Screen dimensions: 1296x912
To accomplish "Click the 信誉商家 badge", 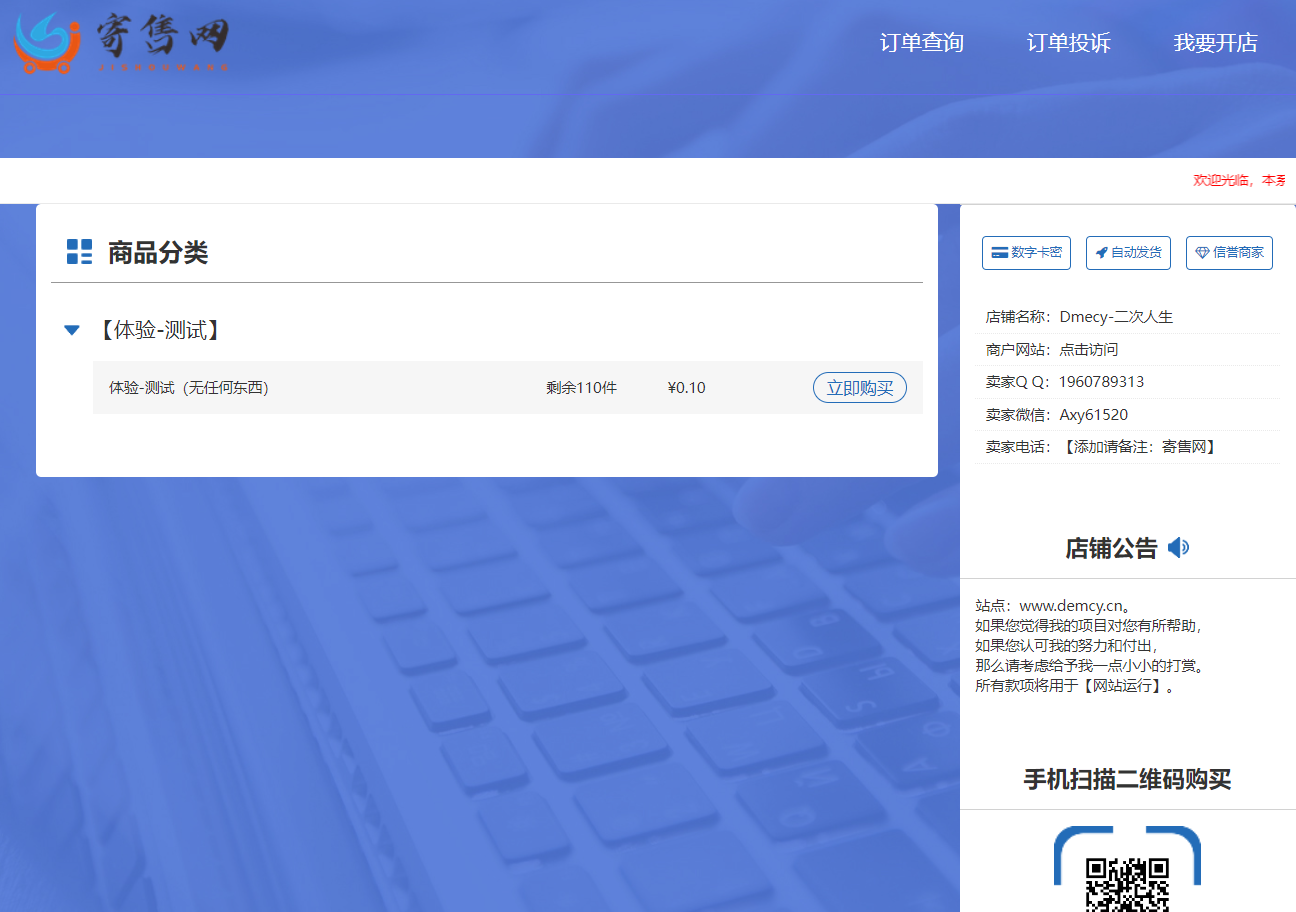I will 1229,253.
